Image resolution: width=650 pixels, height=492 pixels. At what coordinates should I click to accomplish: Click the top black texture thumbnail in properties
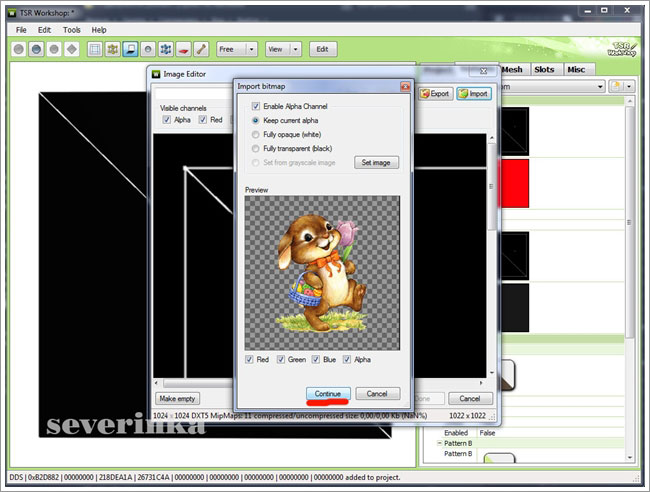pyautogui.click(x=515, y=131)
